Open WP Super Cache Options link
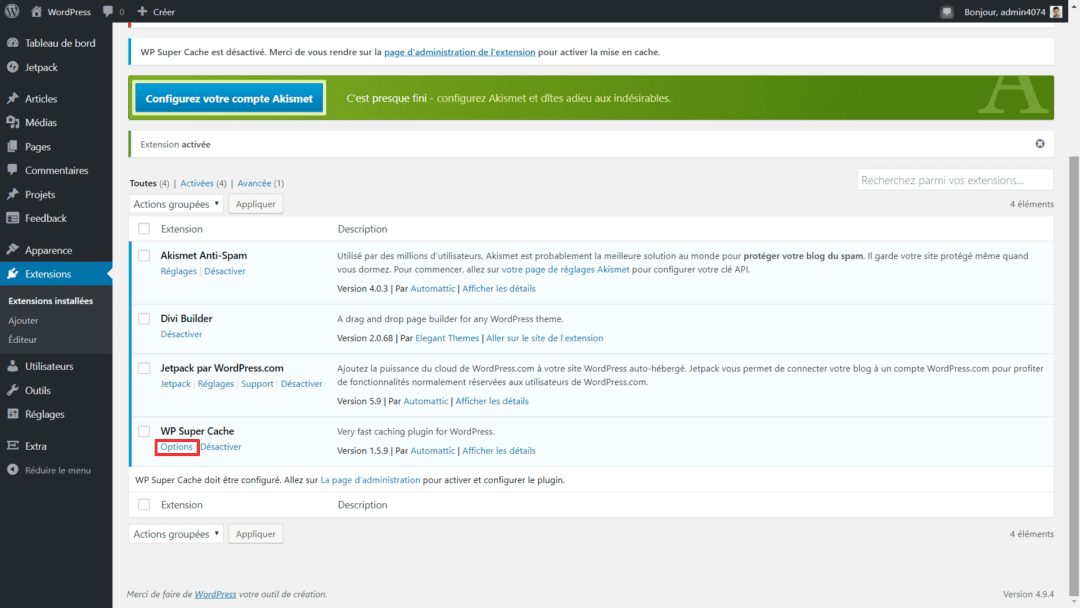 click(x=176, y=447)
